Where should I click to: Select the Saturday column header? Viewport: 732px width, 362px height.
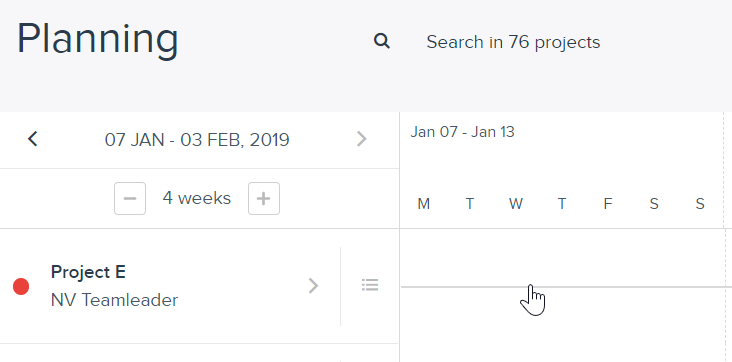tap(654, 204)
